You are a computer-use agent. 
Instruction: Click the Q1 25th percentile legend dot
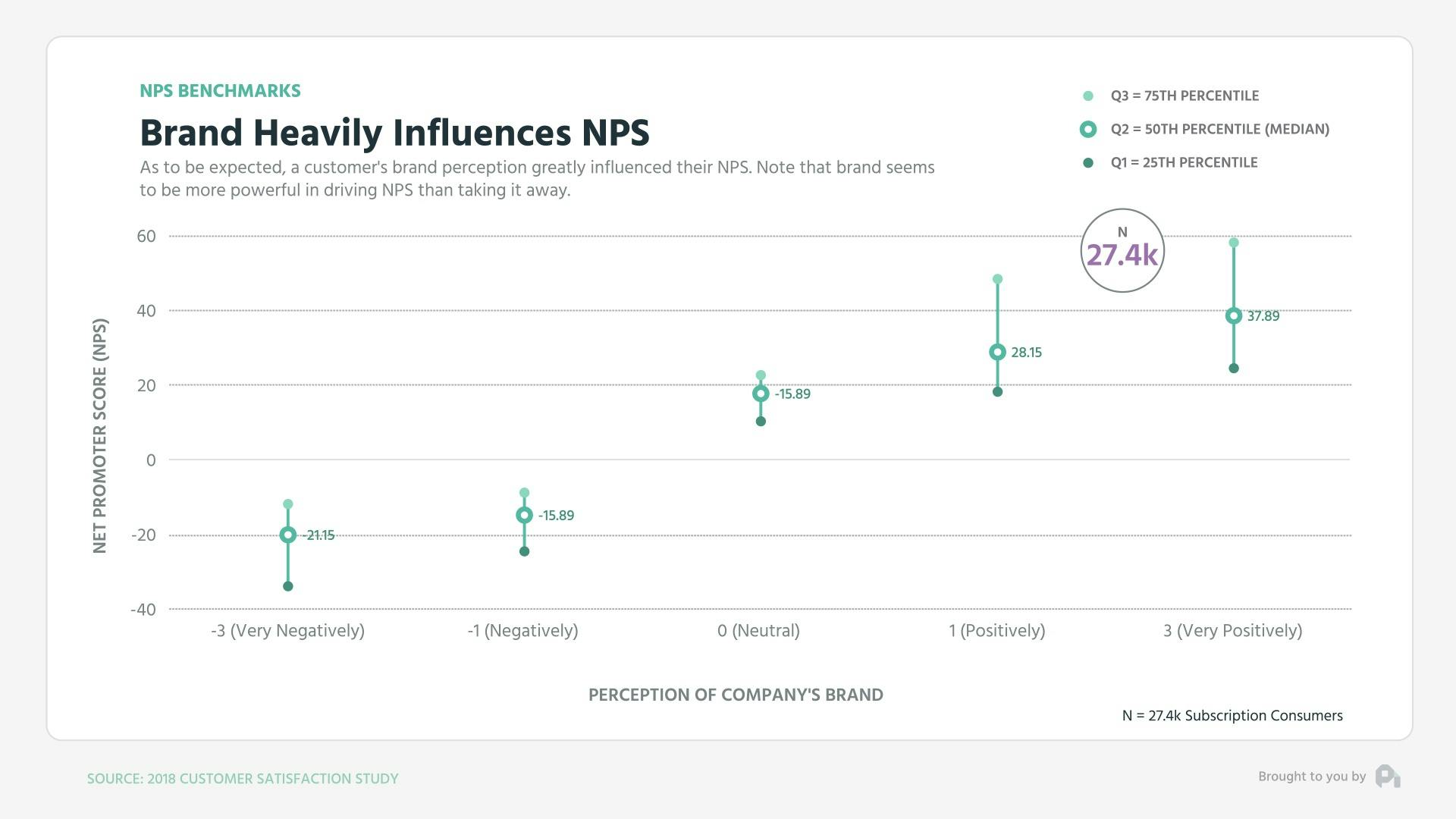1088,162
